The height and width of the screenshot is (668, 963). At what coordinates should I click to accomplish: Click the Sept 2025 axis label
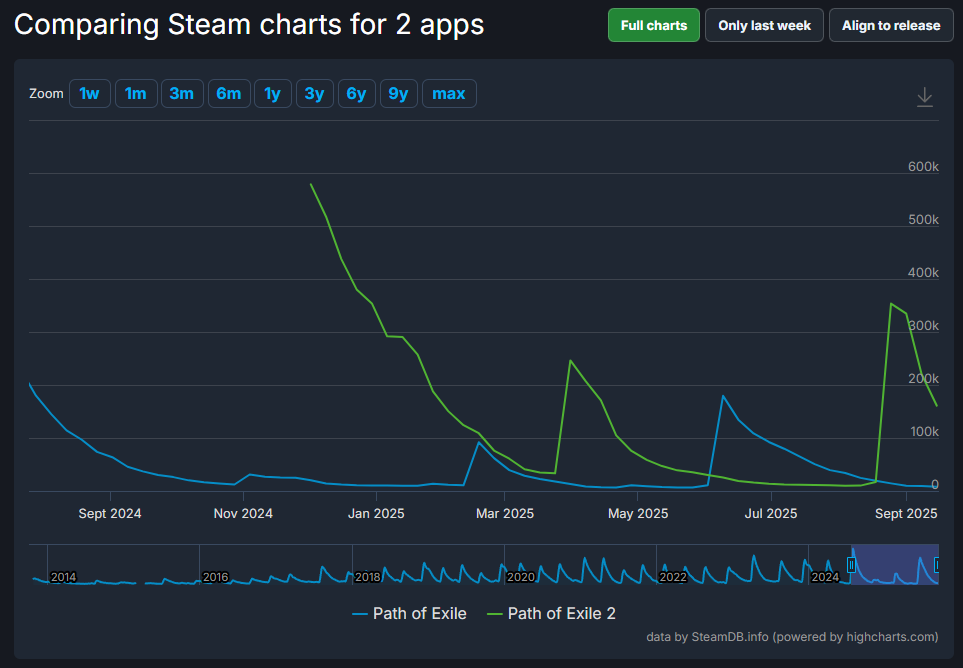coord(906,513)
